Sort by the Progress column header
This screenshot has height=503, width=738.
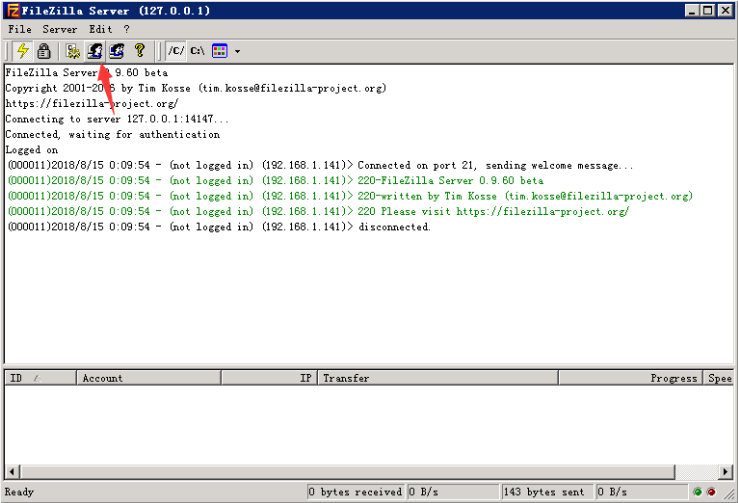pyautogui.click(x=630, y=378)
